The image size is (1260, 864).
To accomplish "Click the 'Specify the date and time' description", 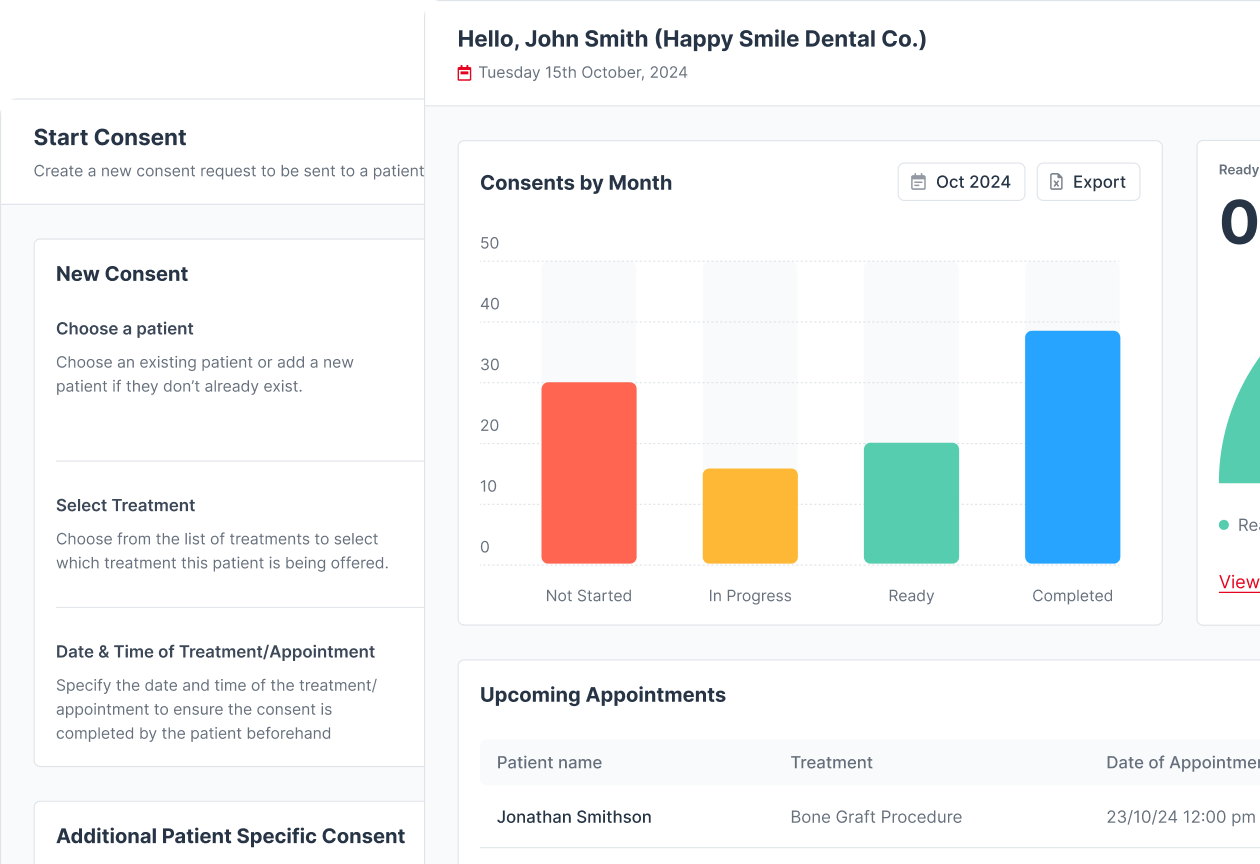I will (217, 709).
